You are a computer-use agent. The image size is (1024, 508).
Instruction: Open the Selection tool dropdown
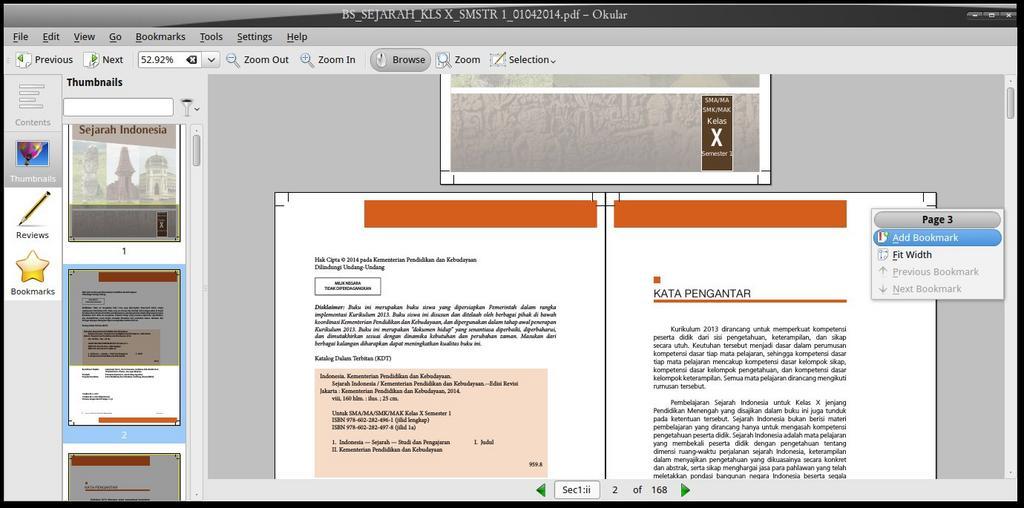(523, 60)
